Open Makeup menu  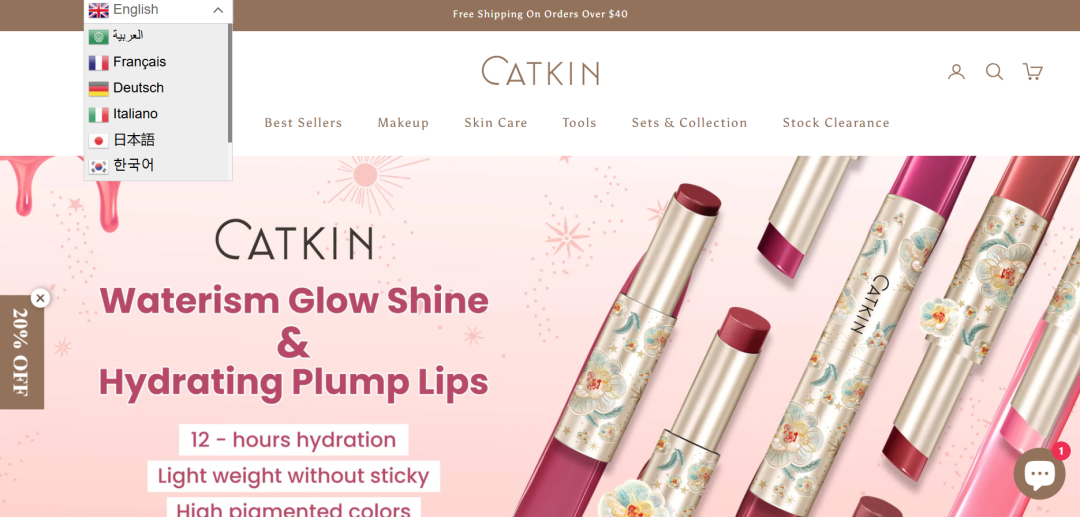coord(403,123)
